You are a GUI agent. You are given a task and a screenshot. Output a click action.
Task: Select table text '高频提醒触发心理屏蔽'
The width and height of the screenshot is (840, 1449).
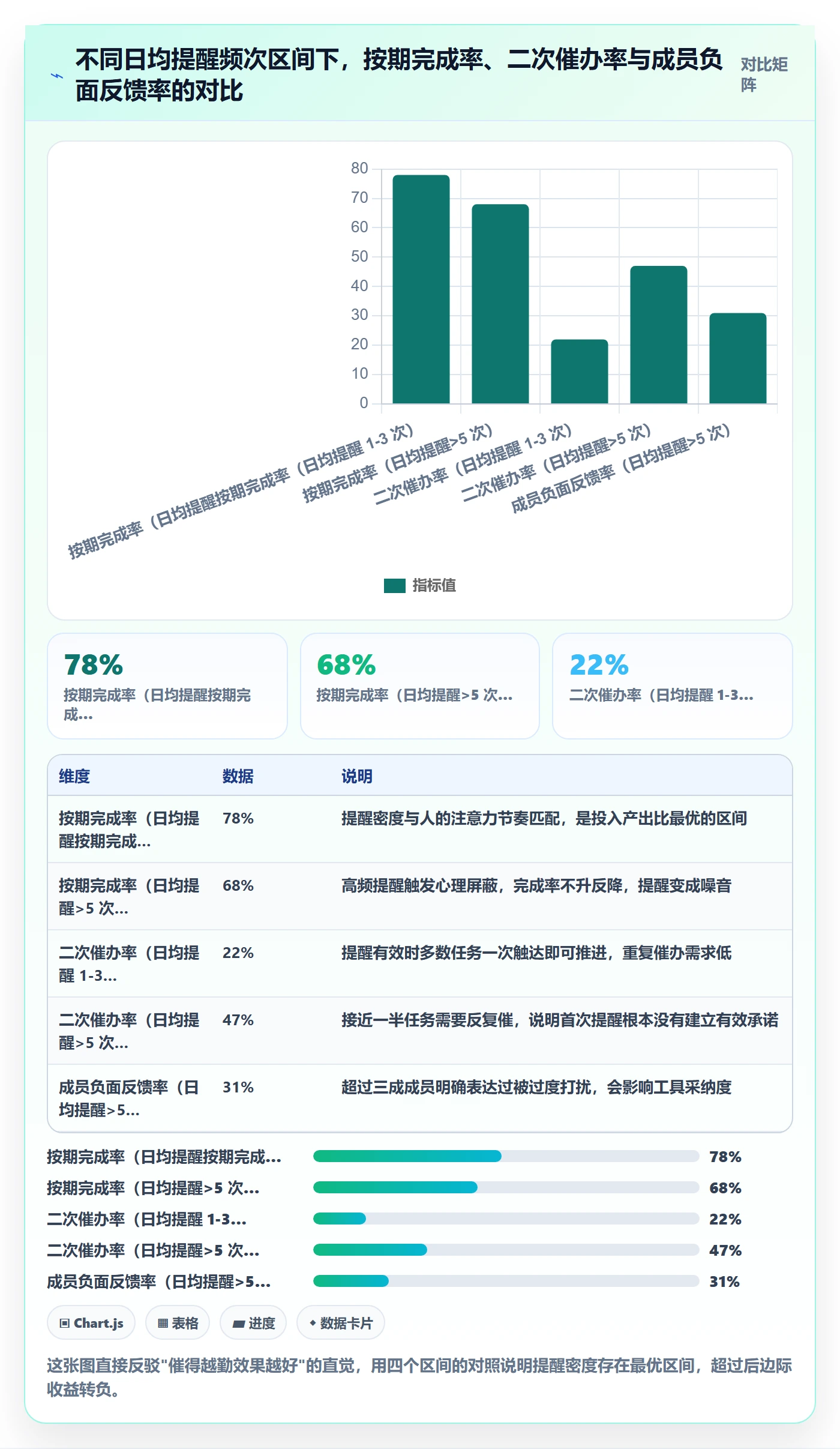click(x=419, y=885)
